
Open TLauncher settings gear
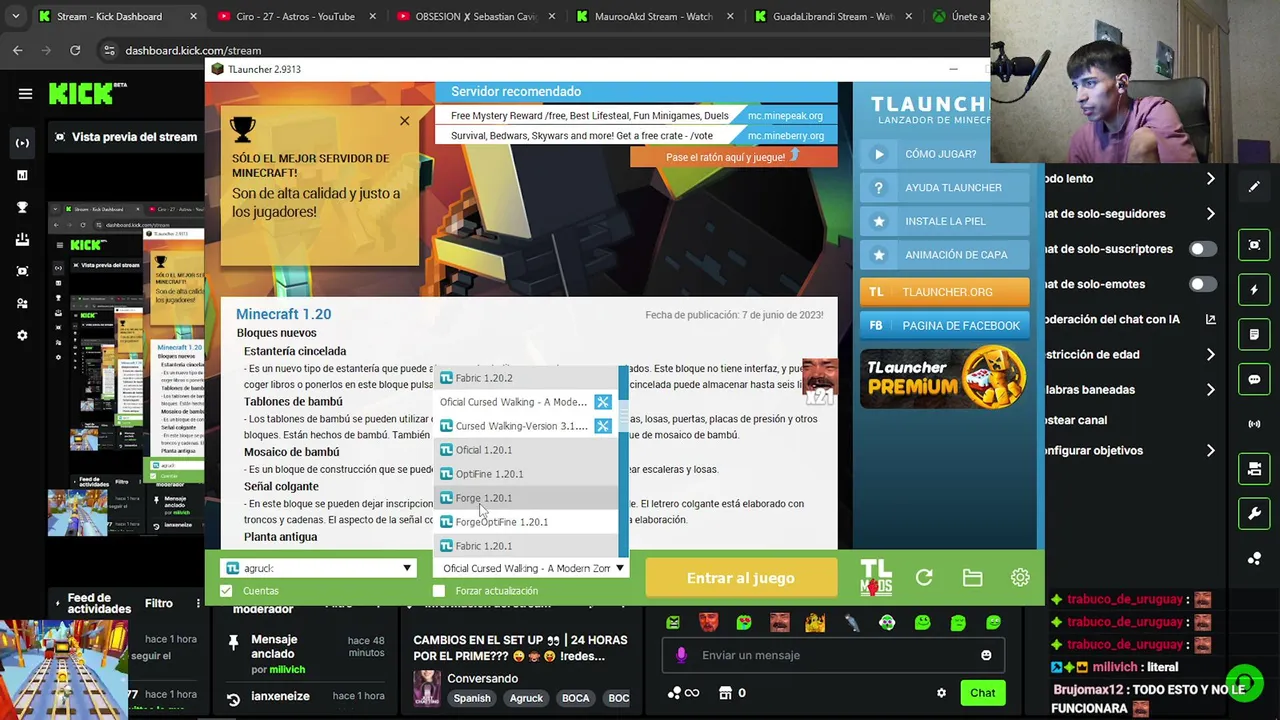click(x=1020, y=578)
